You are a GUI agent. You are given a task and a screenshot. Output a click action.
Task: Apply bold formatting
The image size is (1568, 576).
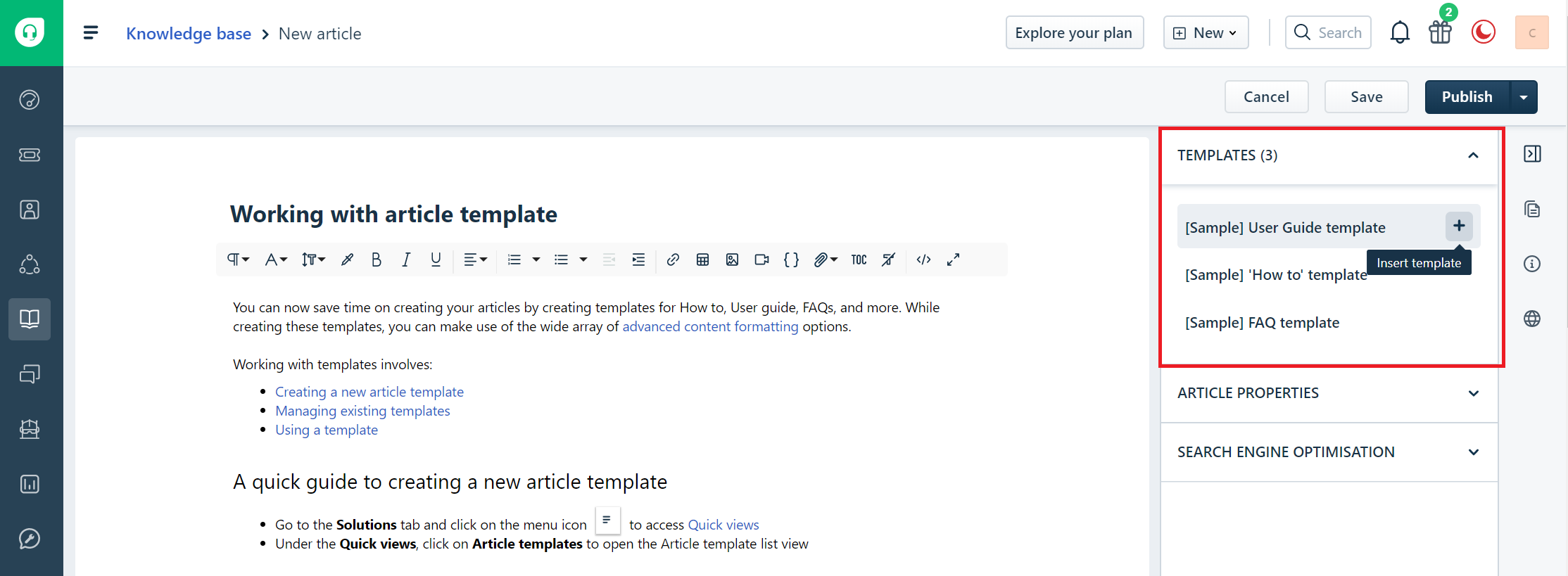[x=377, y=260]
